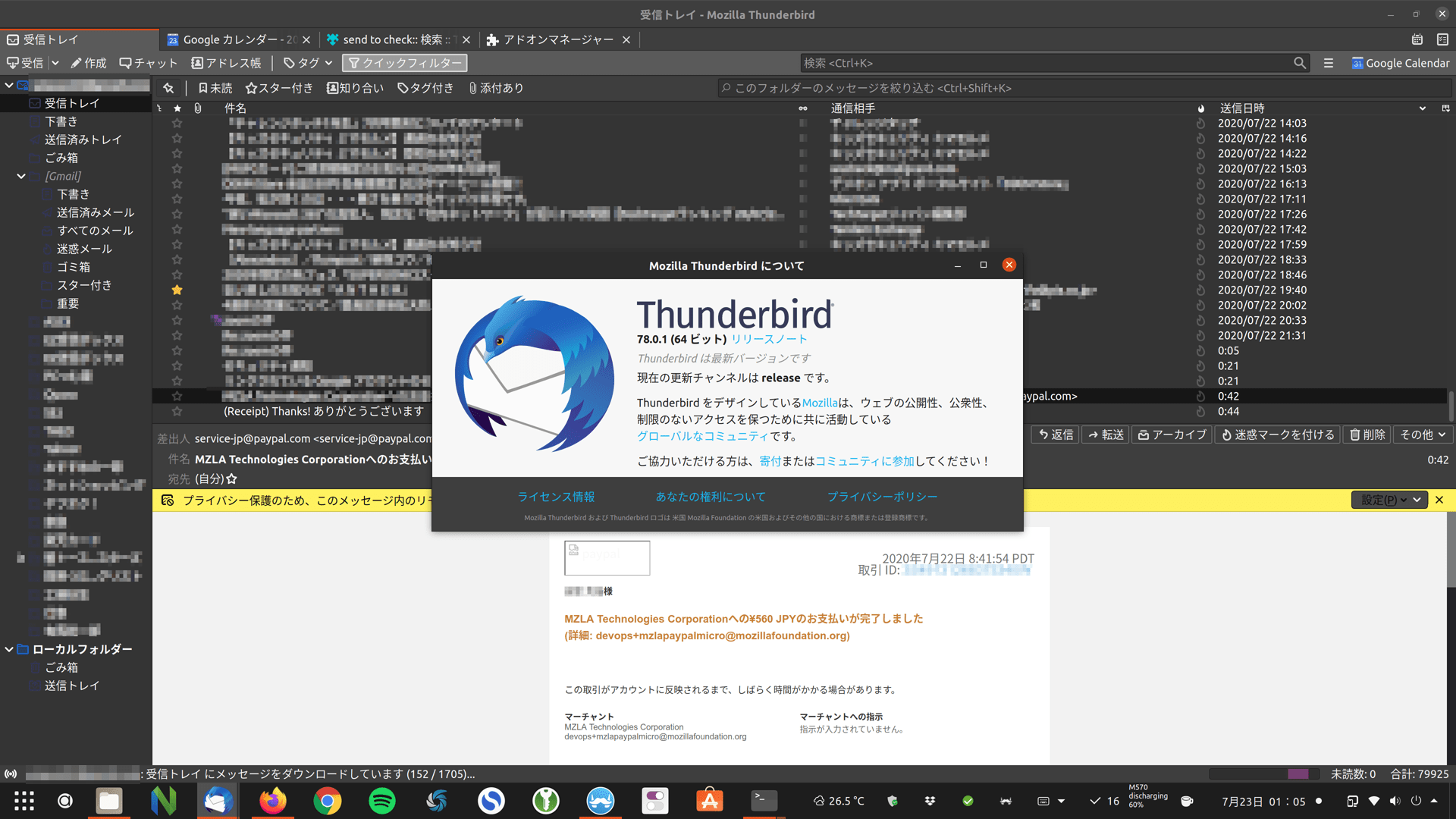
Task: Click the Google Calendar toolbar button
Action: [1400, 63]
